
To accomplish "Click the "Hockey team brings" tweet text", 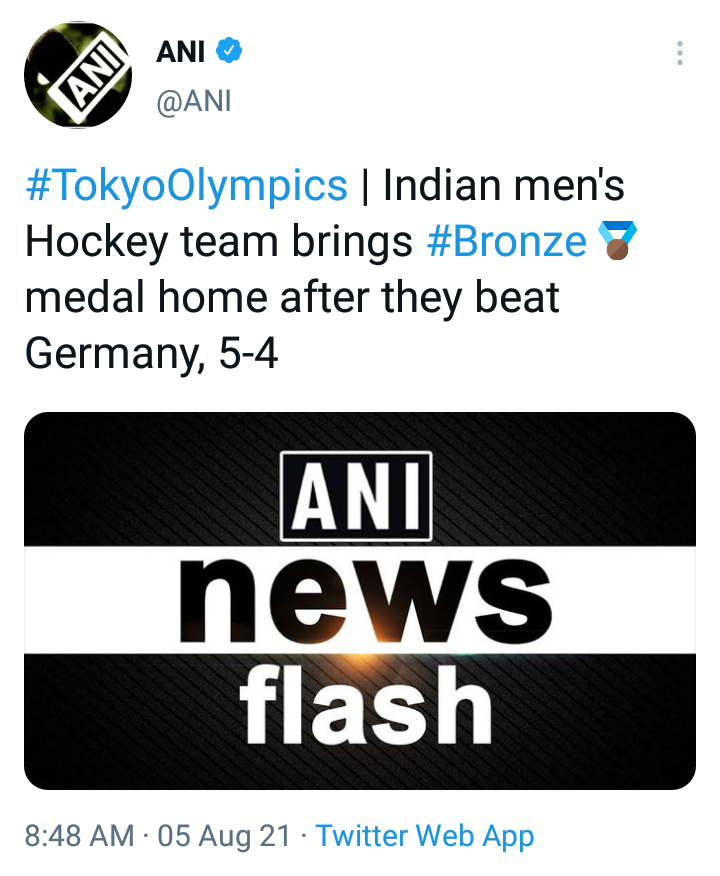I will click(x=219, y=242).
